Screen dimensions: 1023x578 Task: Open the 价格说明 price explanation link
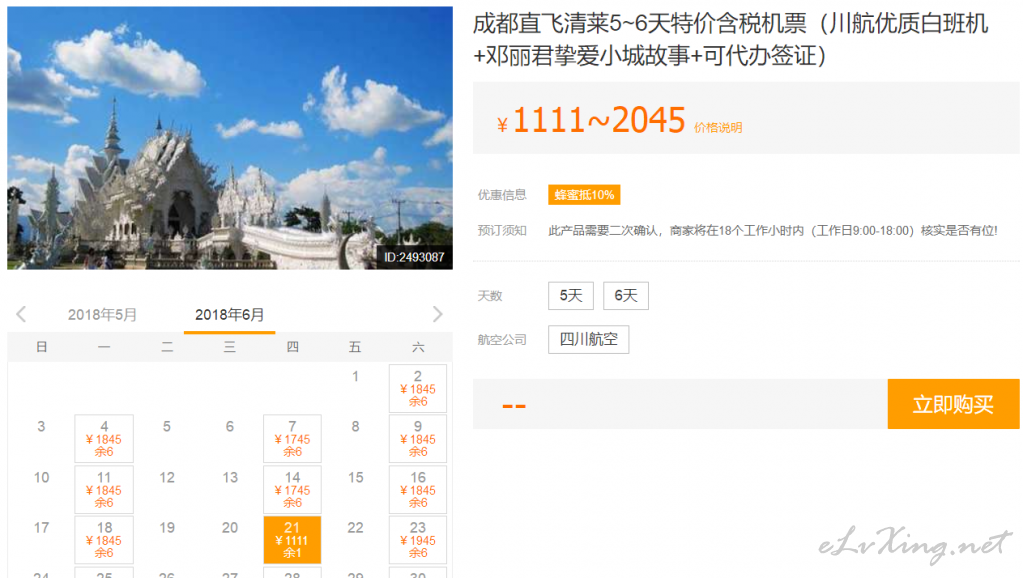coord(718,128)
